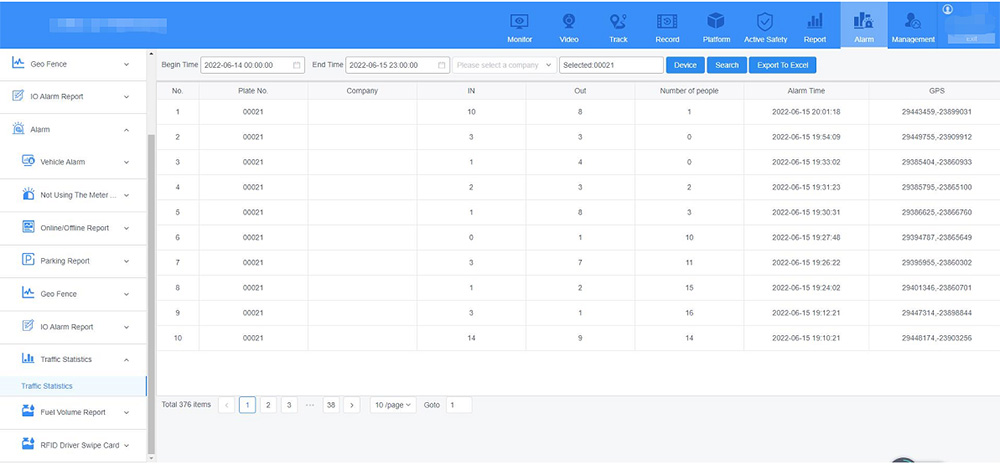Expand the RFID Driver Swipe Card chevron
Image resolution: width=1000 pixels, height=465 pixels.
coord(126,445)
